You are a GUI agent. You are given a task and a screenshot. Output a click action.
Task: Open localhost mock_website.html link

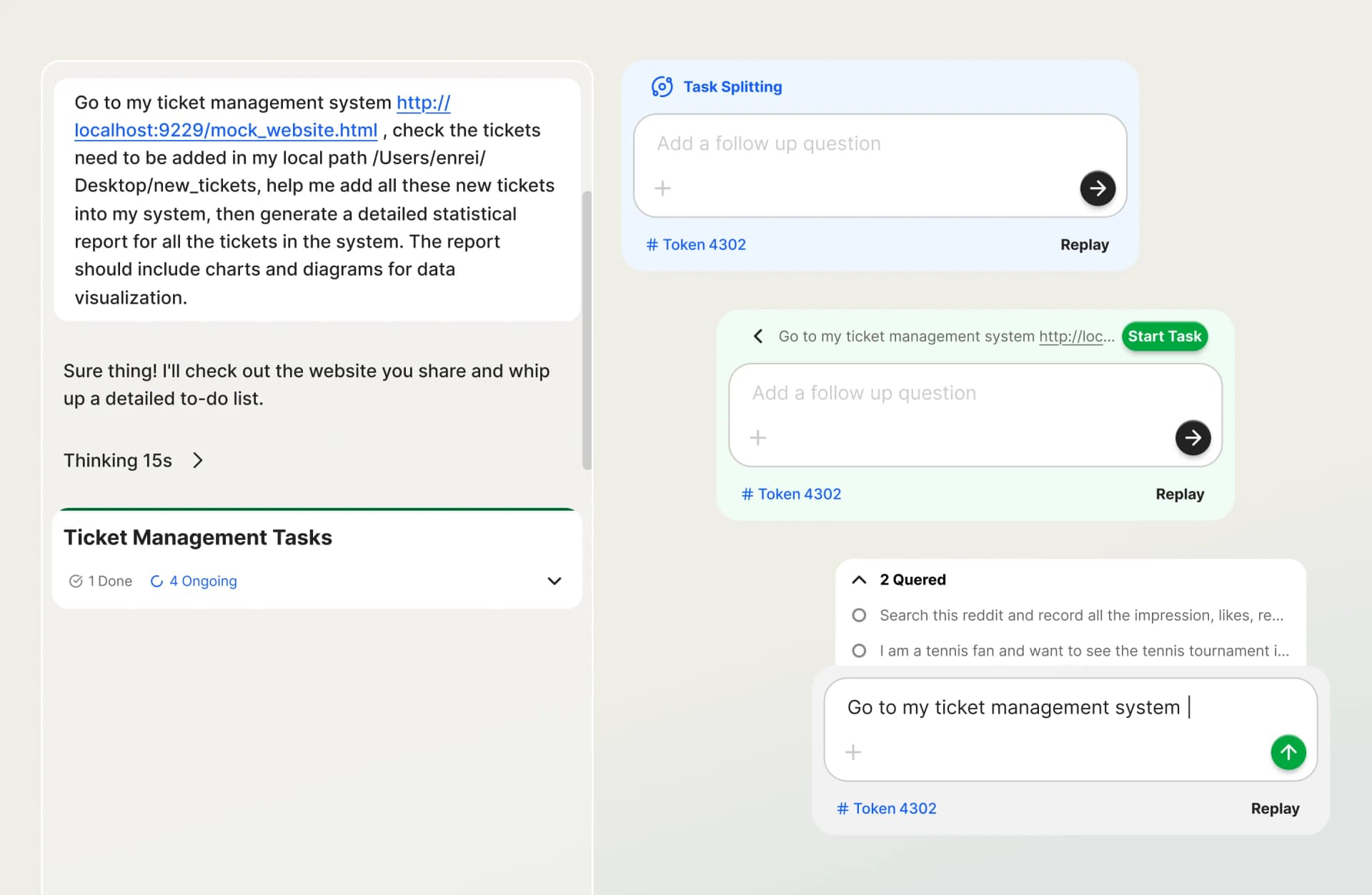click(226, 130)
